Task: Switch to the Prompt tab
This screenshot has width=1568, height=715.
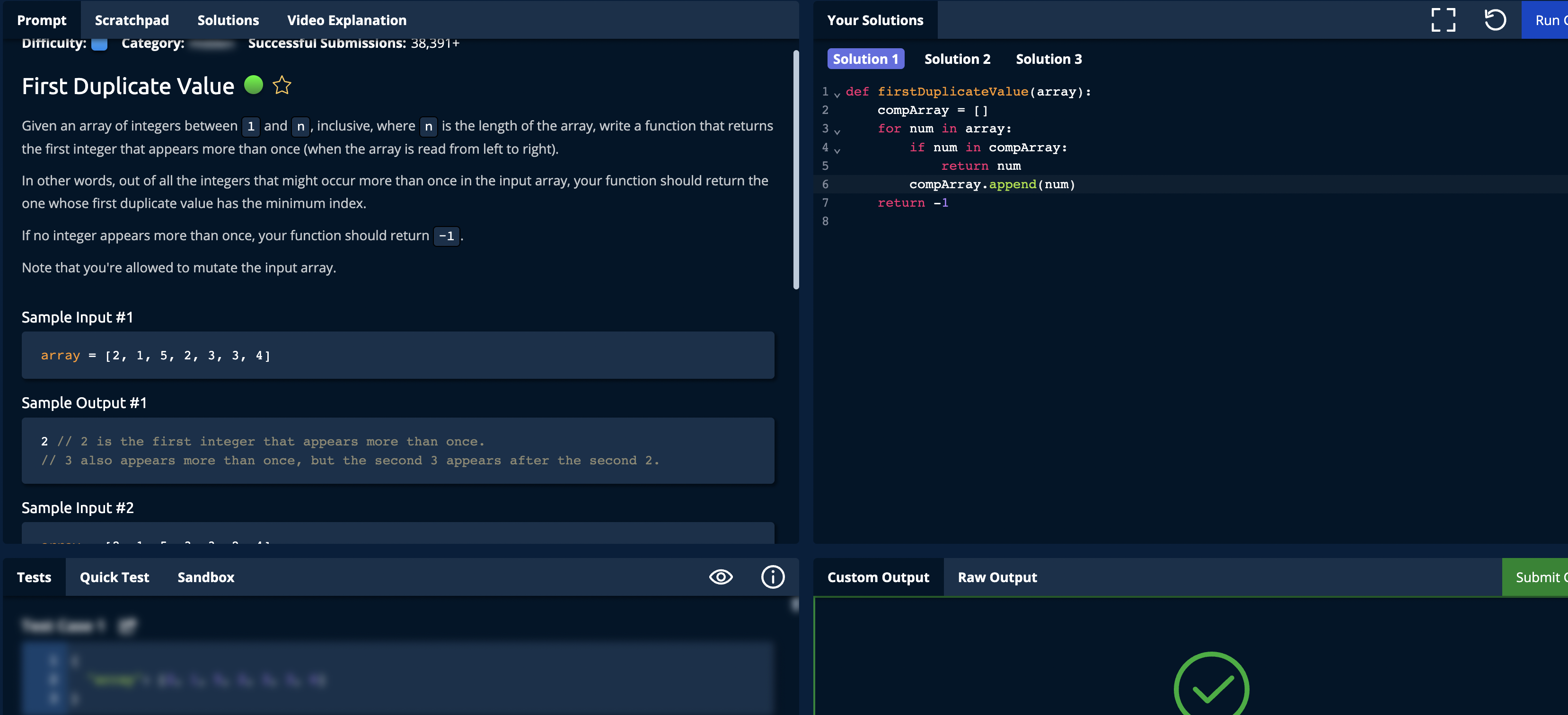Action: tap(41, 20)
